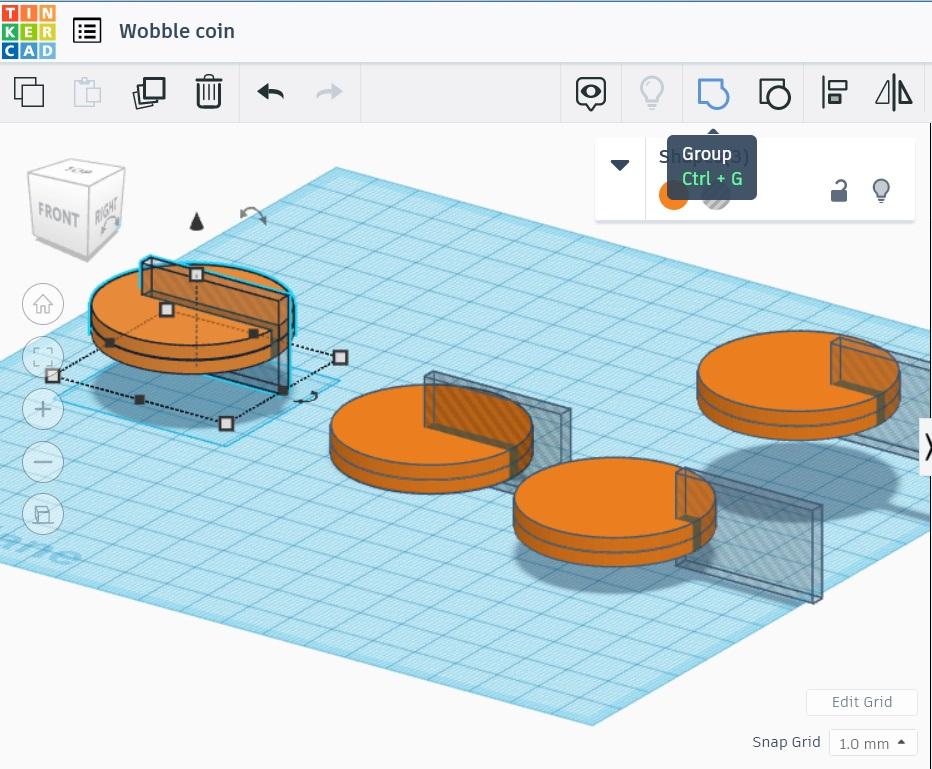Group the selected shapes
Image resolution: width=932 pixels, height=769 pixels.
[713, 93]
